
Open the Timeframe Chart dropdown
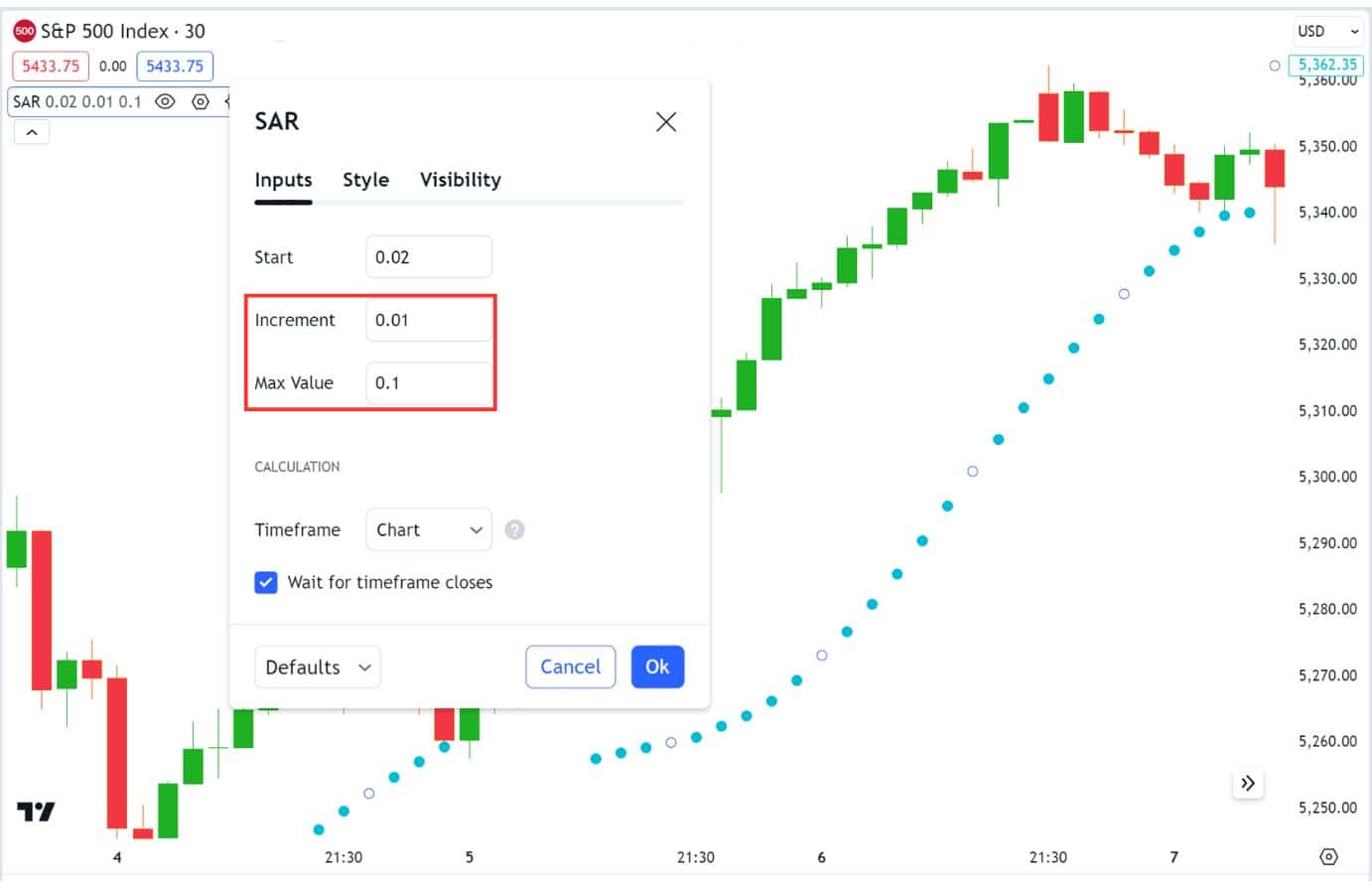429,529
